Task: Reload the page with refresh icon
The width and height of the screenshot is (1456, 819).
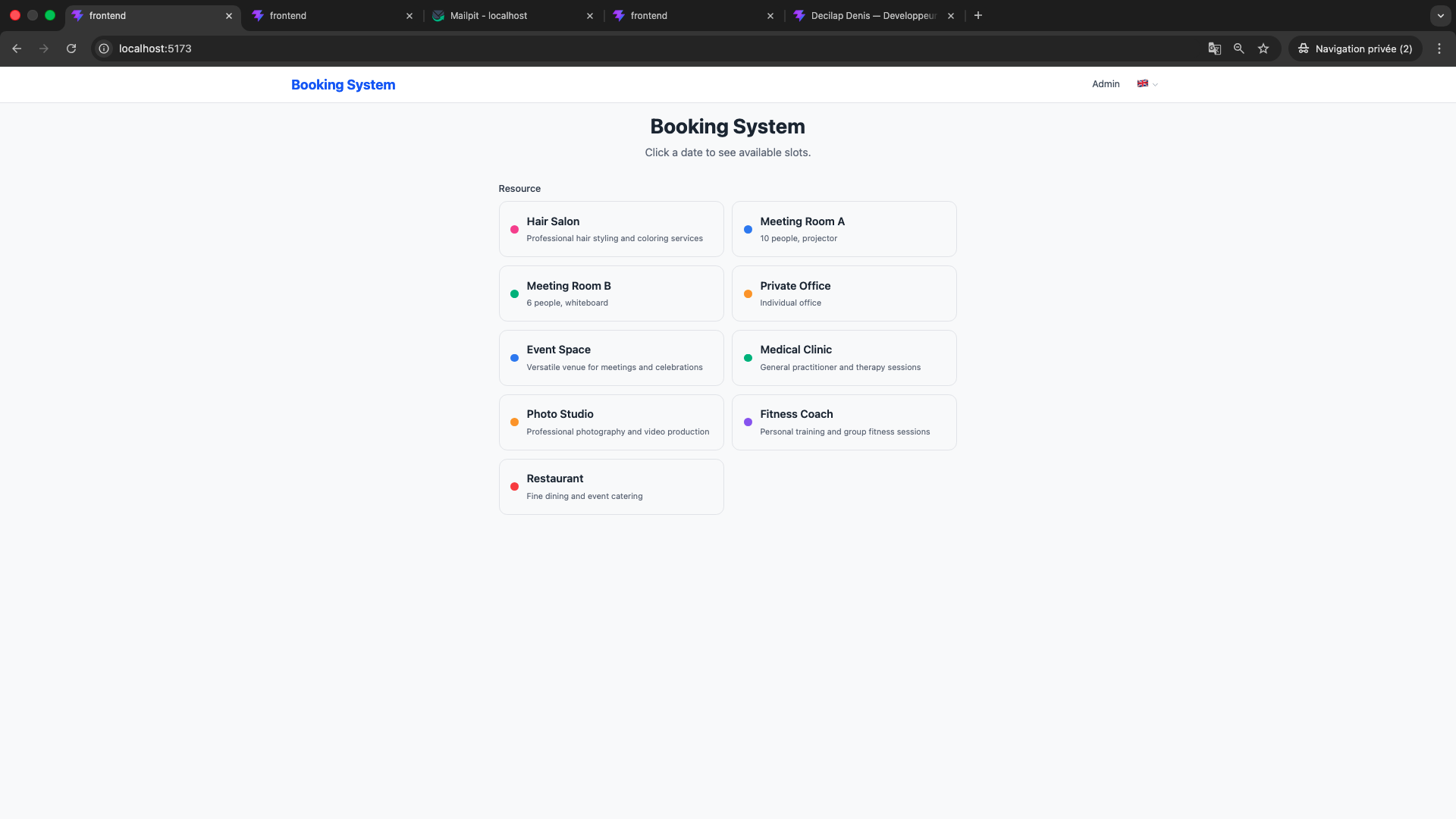Action: click(71, 49)
